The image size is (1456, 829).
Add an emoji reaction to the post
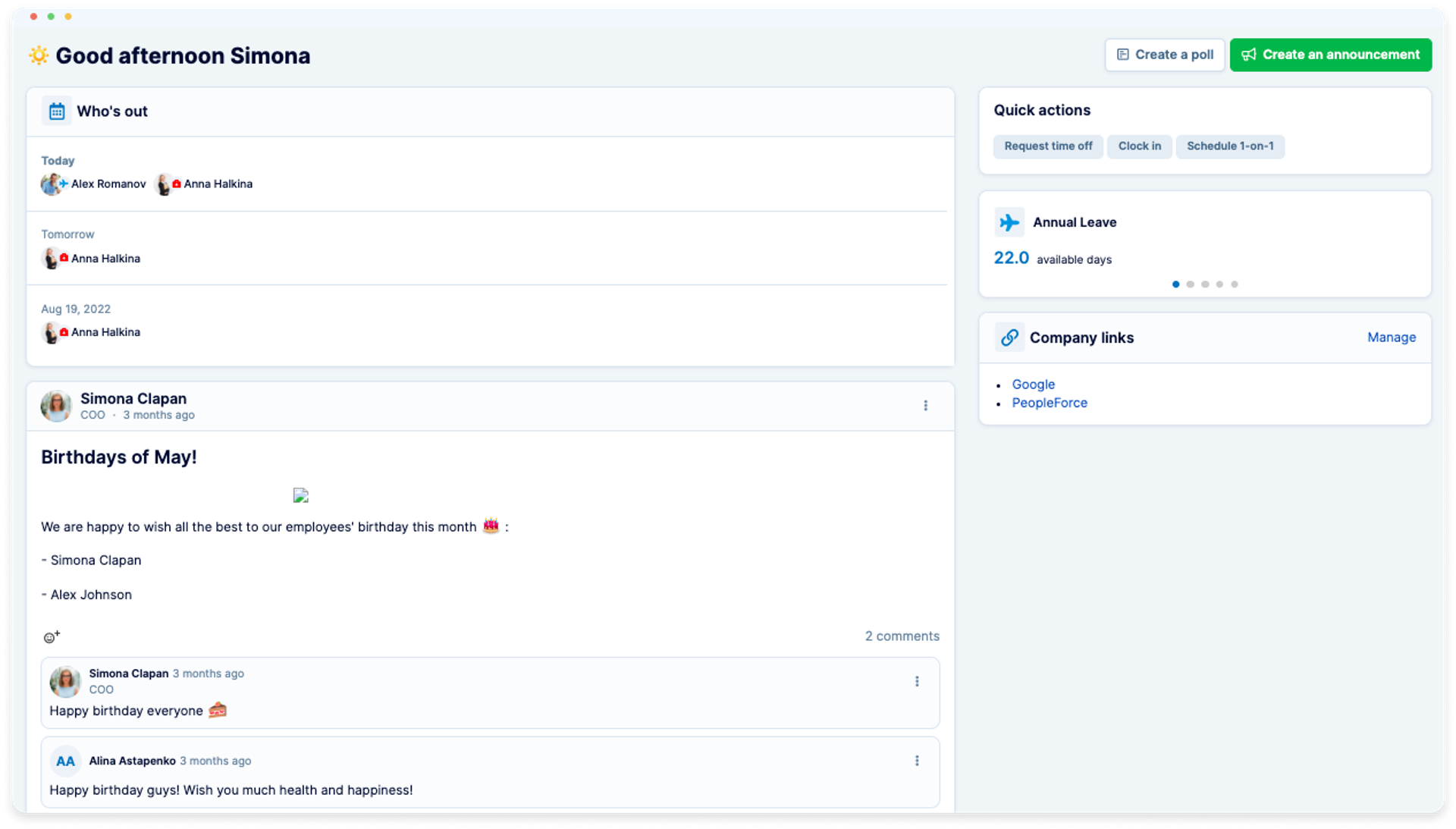tap(52, 637)
